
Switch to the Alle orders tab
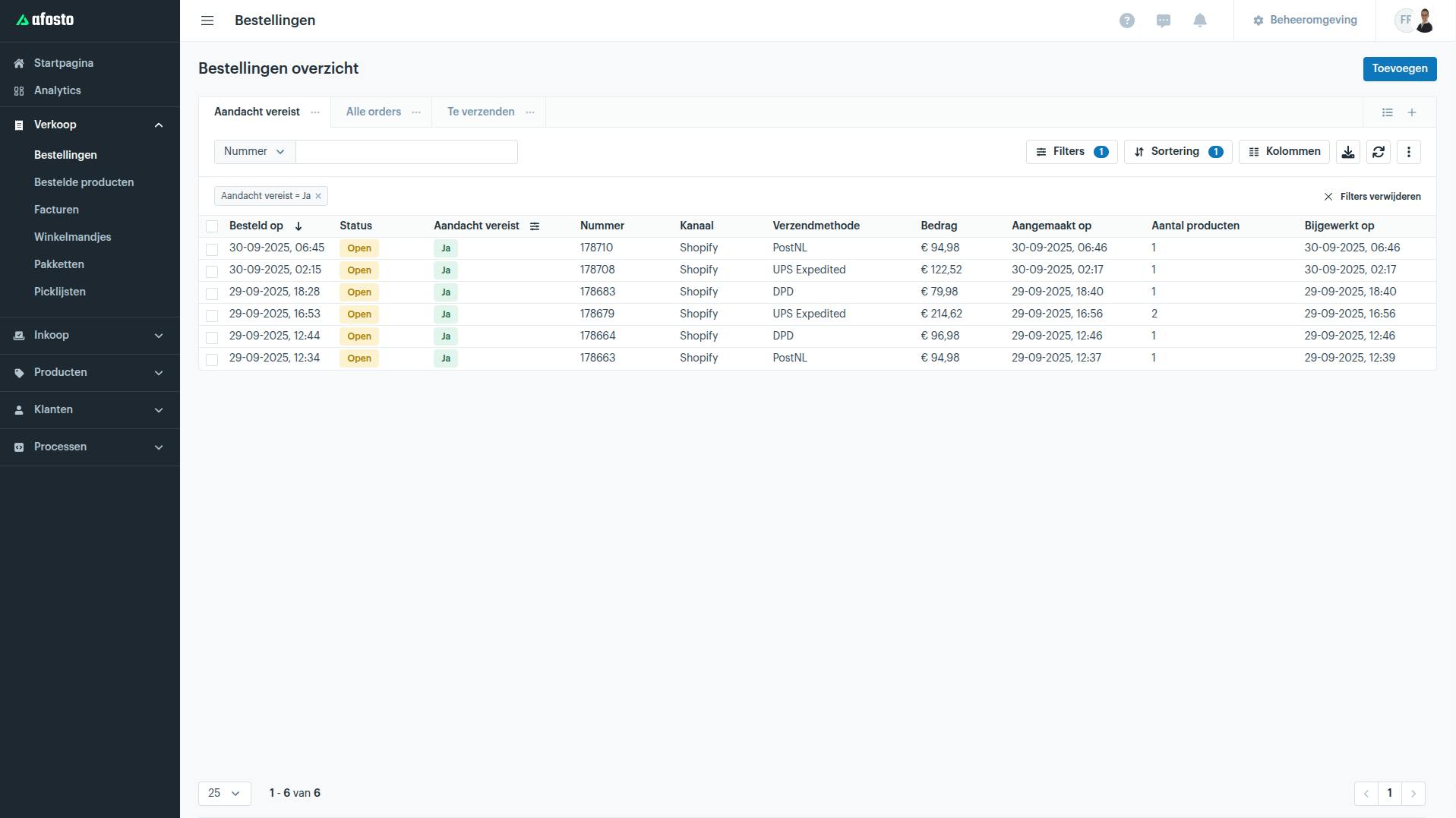374,112
